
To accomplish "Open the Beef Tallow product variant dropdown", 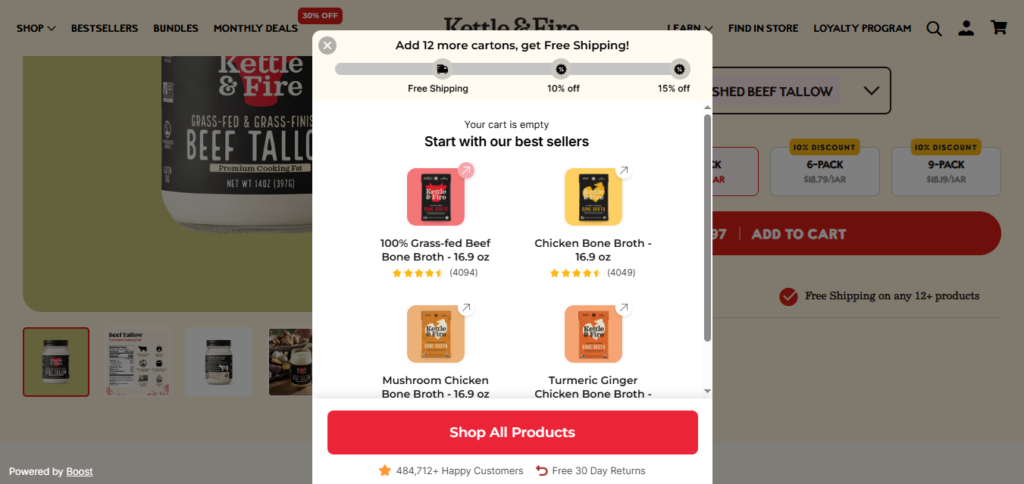I will coord(801,91).
